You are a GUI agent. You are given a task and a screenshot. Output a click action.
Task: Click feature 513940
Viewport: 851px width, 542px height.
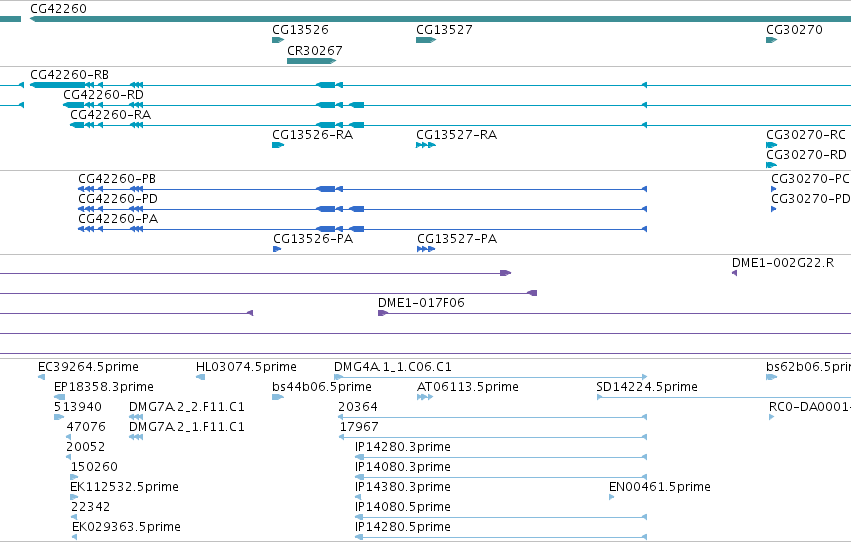pos(59,417)
